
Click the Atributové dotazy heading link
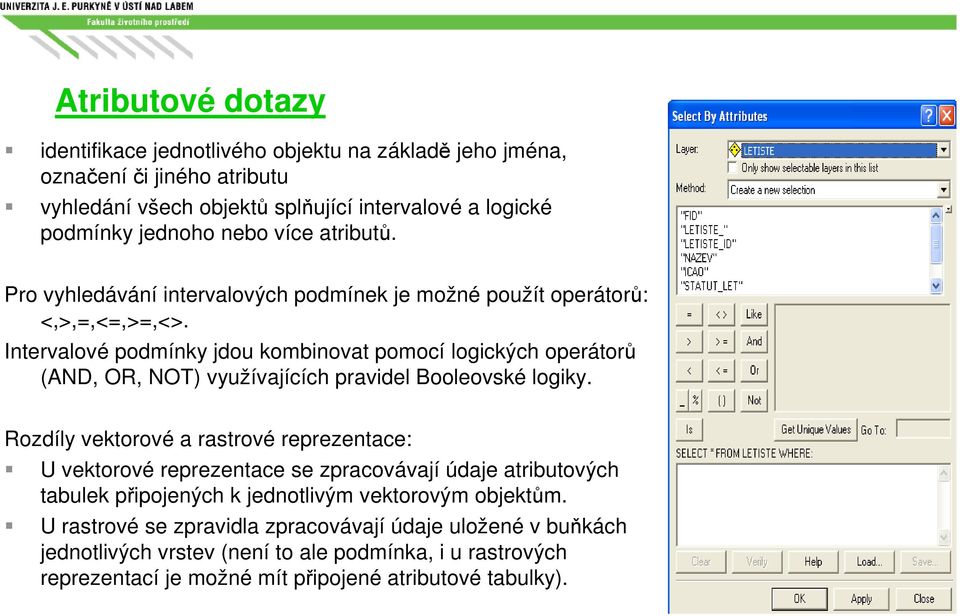(190, 101)
